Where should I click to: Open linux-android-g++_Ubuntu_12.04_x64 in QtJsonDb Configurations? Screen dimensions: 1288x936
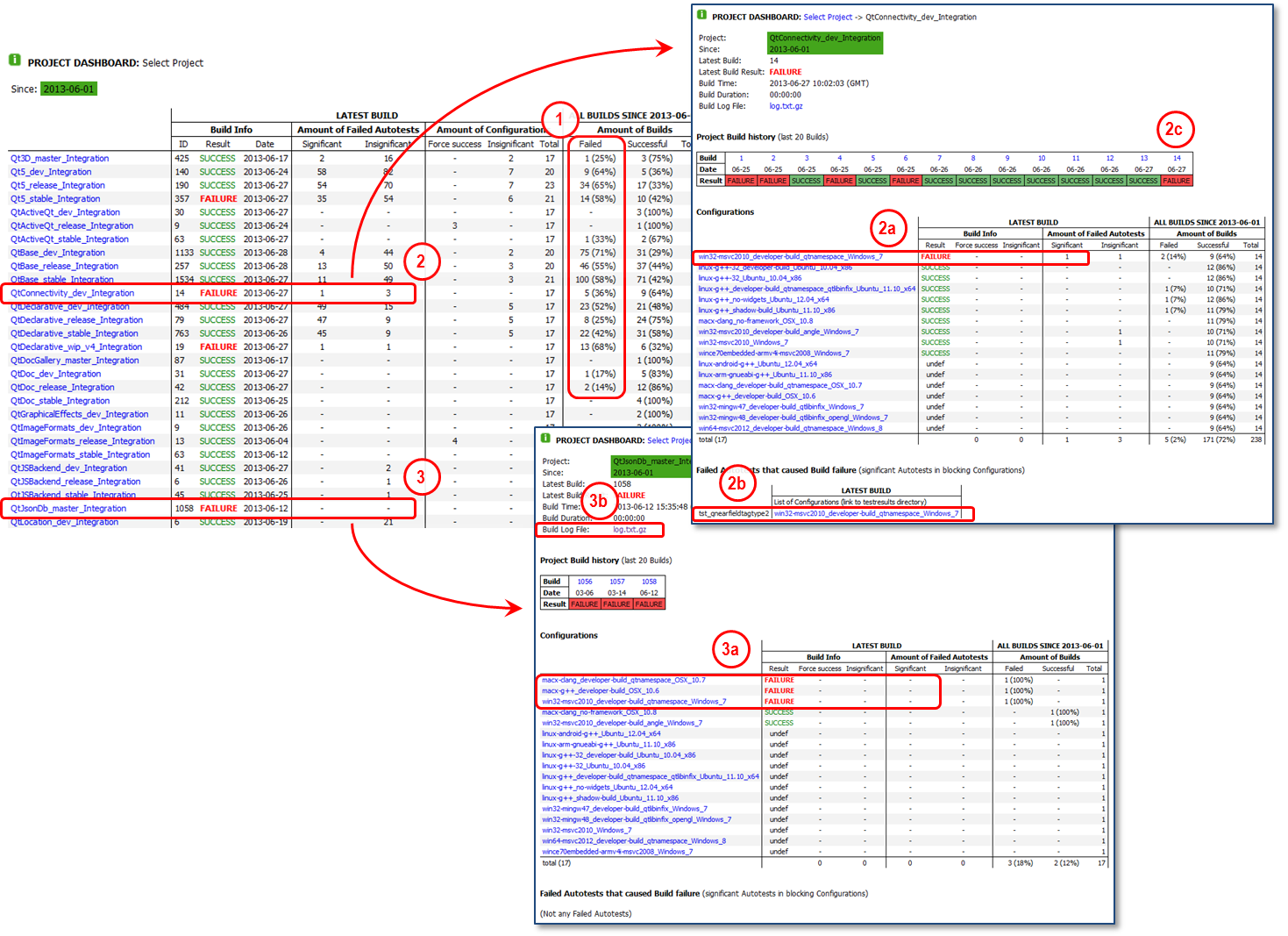click(x=601, y=734)
